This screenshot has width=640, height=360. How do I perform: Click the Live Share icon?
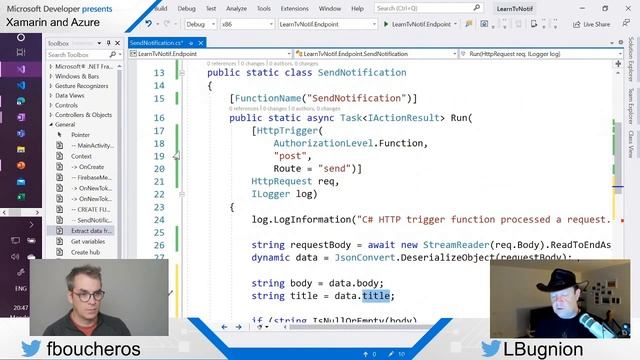pos(576,24)
